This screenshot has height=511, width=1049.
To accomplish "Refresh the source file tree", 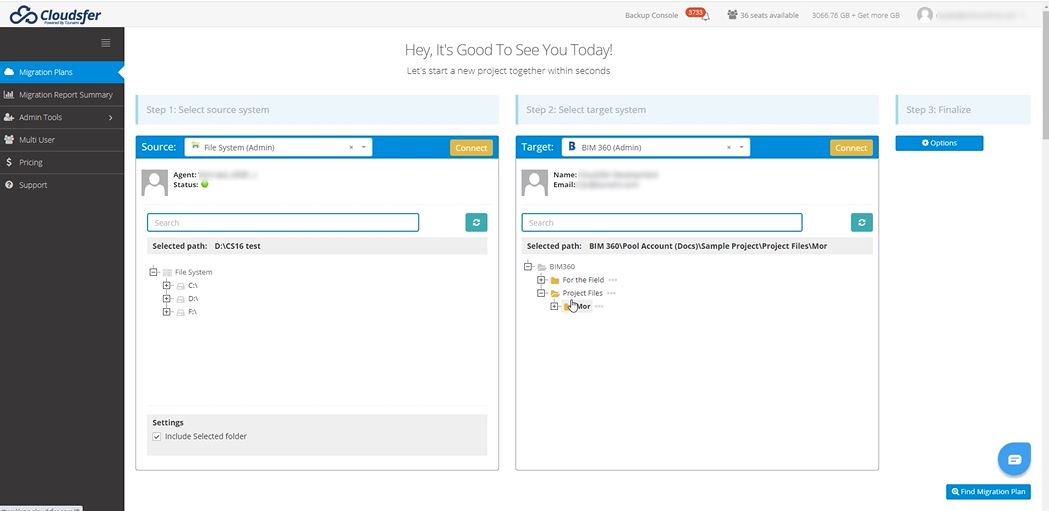I will [x=476, y=223].
